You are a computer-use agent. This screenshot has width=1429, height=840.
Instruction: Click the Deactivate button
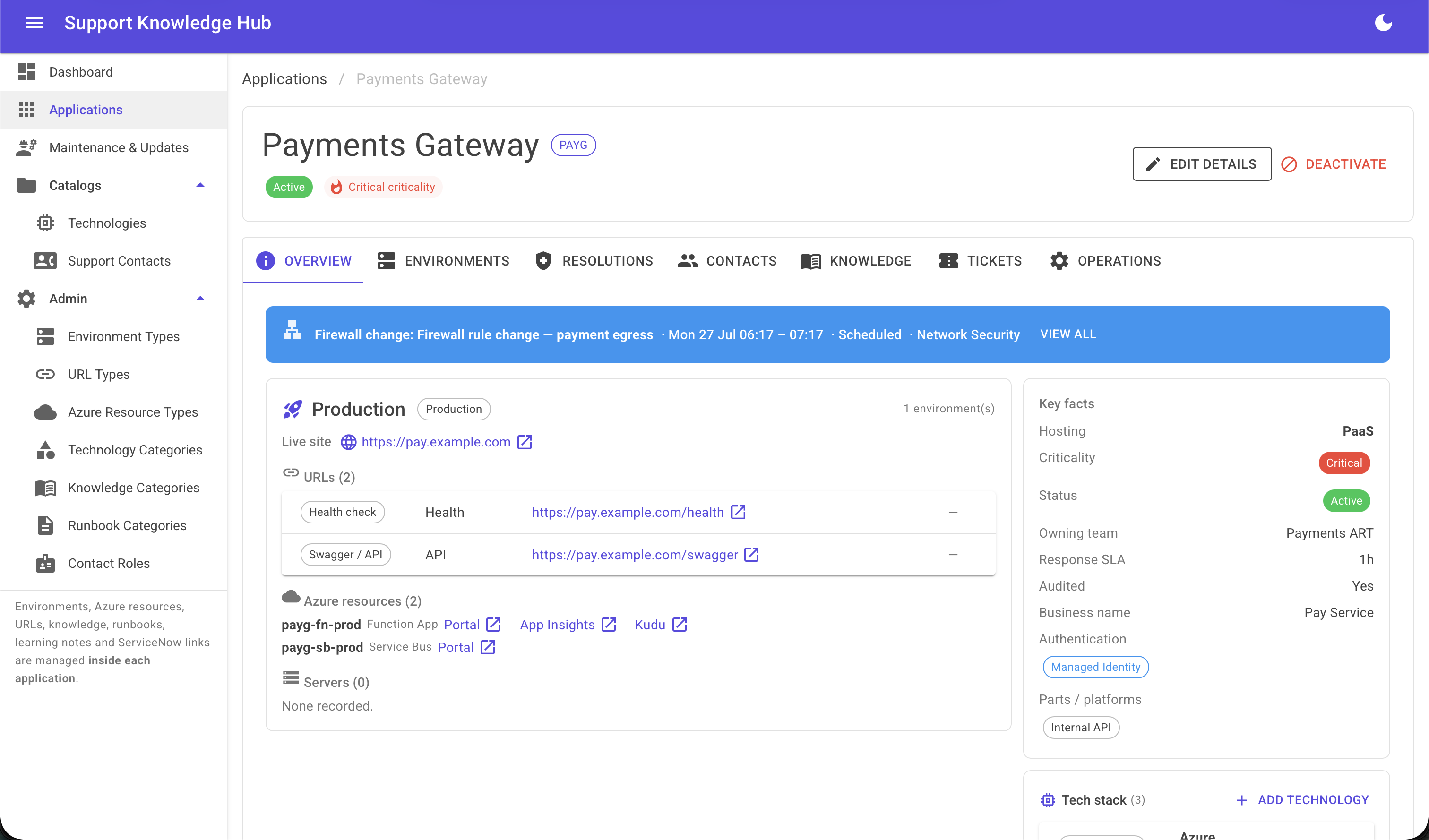click(x=1333, y=164)
